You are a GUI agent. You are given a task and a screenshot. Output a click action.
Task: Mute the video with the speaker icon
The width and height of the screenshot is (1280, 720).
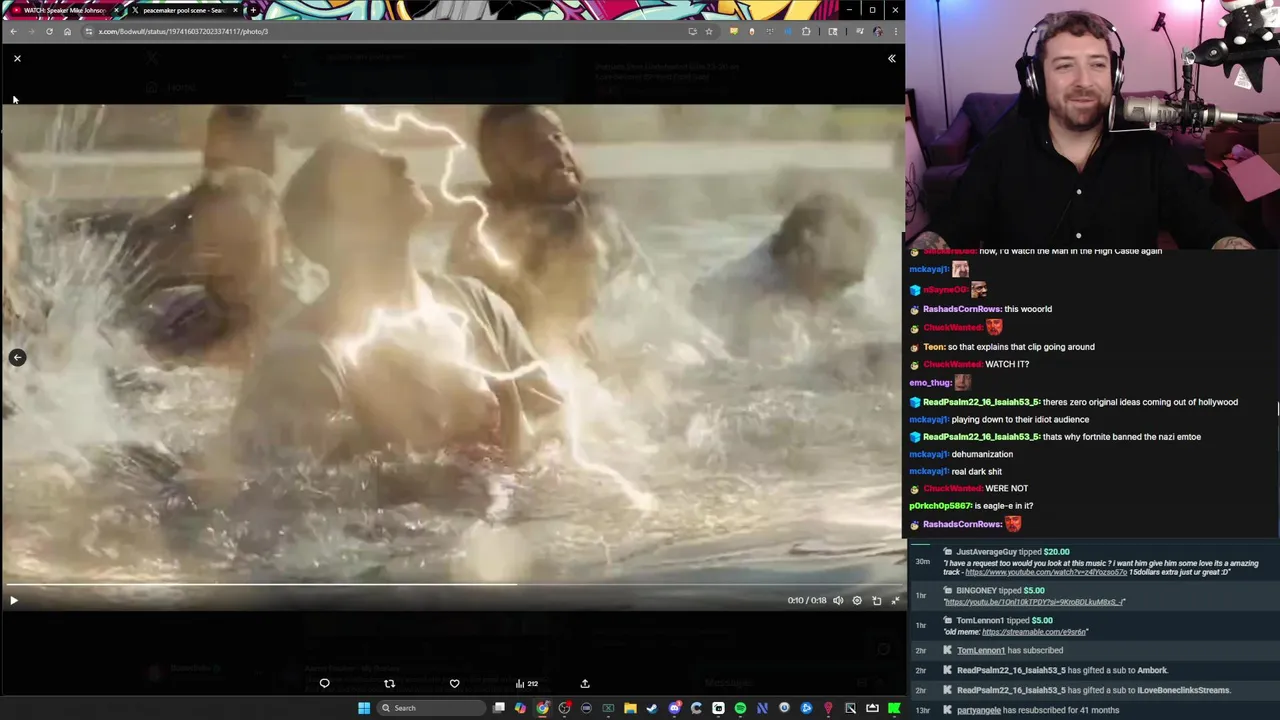pyautogui.click(x=838, y=600)
